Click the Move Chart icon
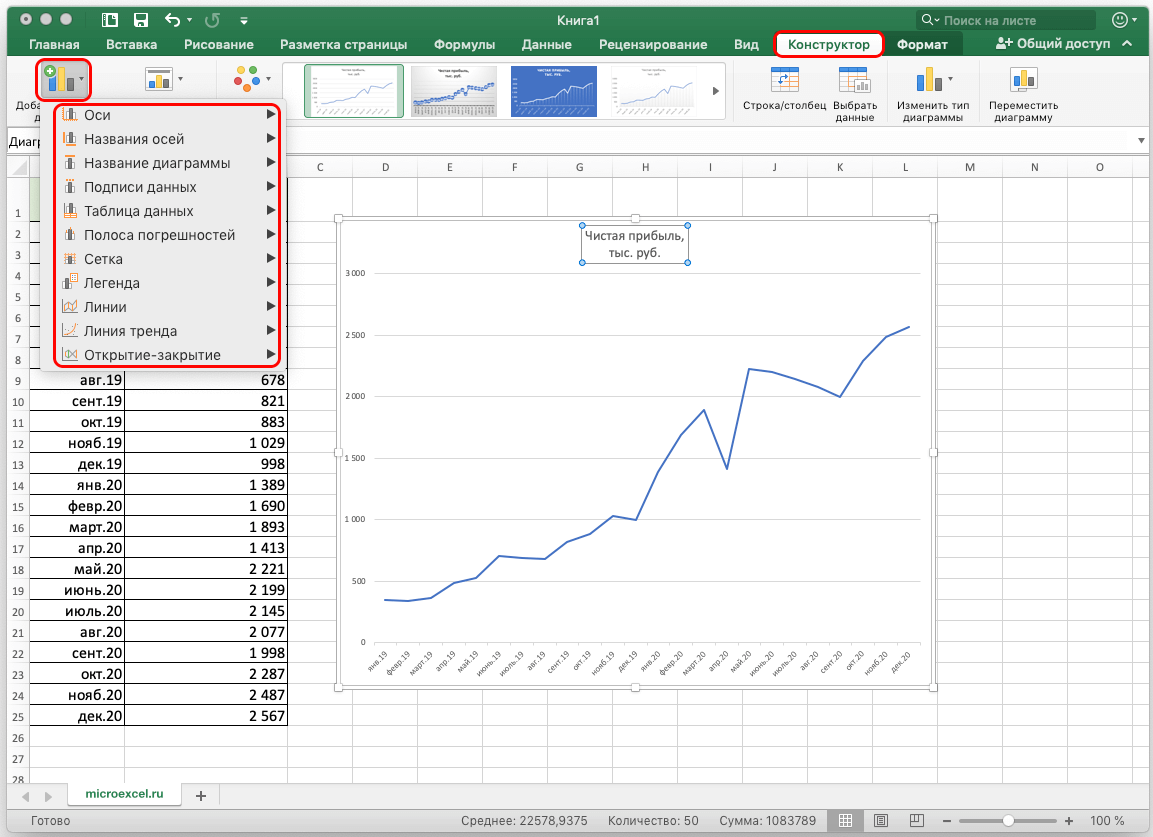 [1024, 79]
